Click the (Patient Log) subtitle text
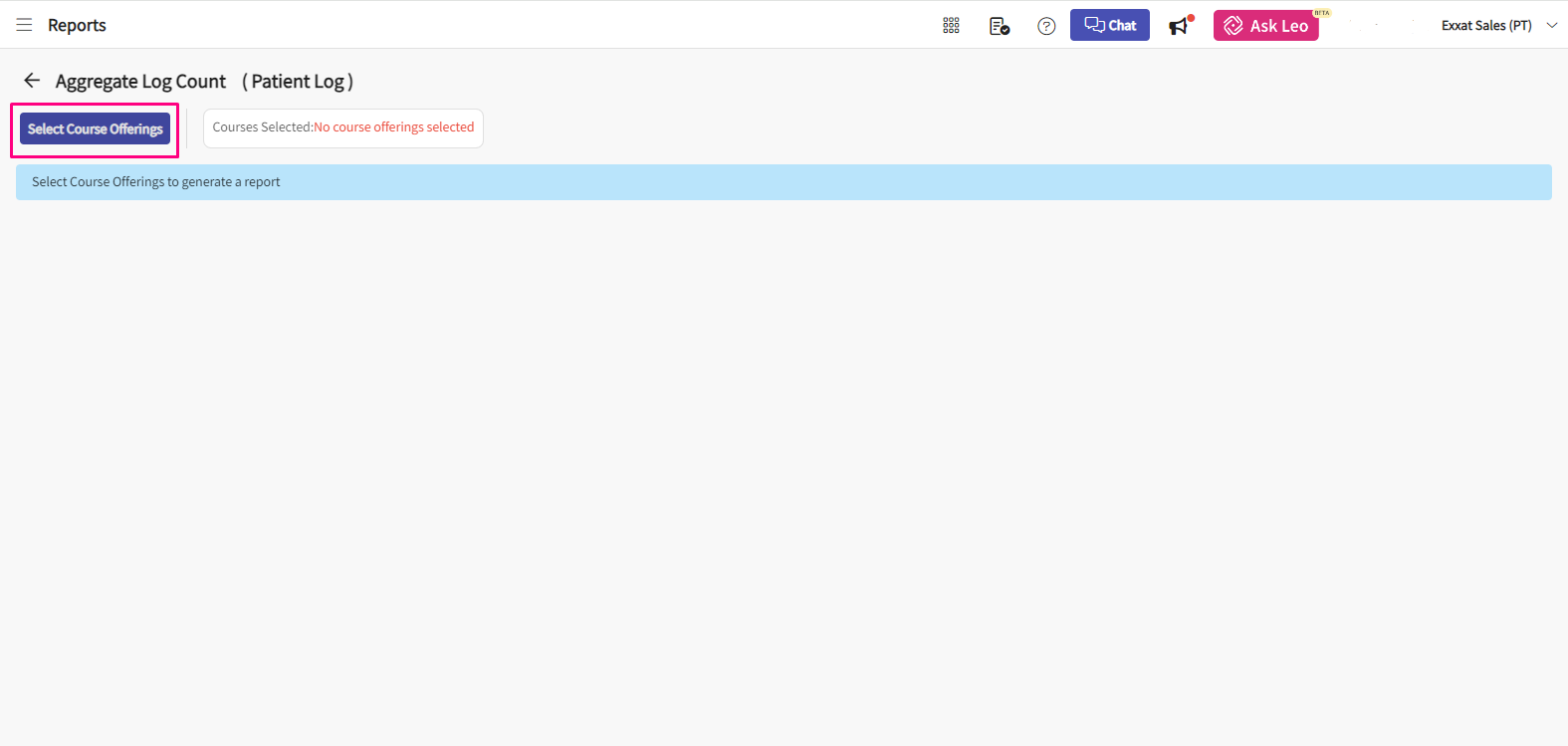The image size is (1568, 746). click(298, 82)
